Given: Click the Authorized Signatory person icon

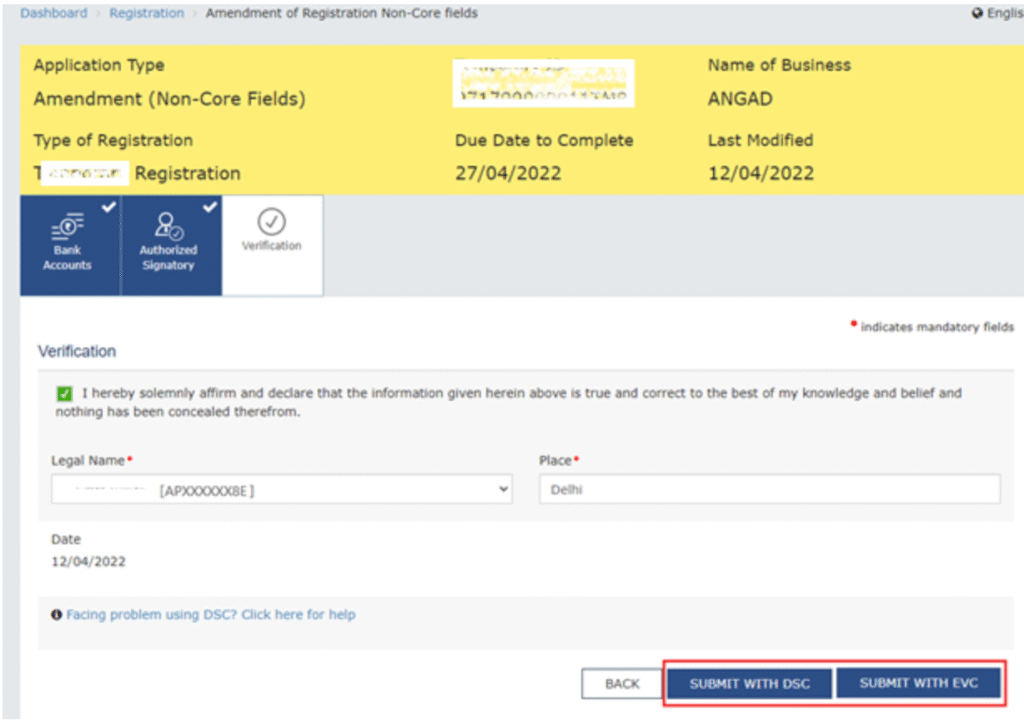Looking at the screenshot, I should [168, 226].
